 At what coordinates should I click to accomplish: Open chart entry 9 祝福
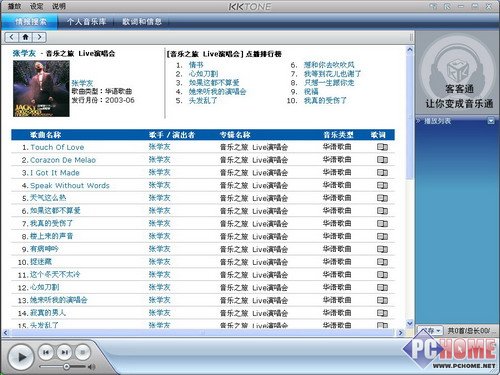point(311,91)
